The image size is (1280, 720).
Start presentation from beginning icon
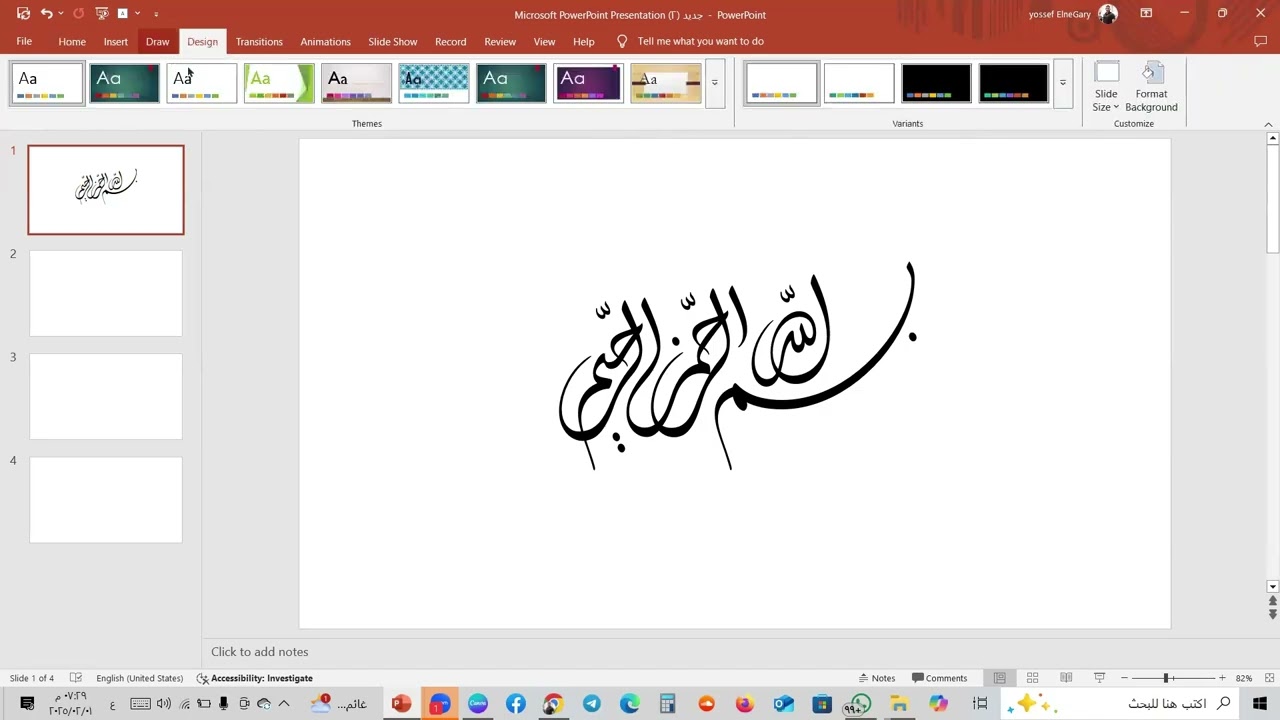pos(101,14)
